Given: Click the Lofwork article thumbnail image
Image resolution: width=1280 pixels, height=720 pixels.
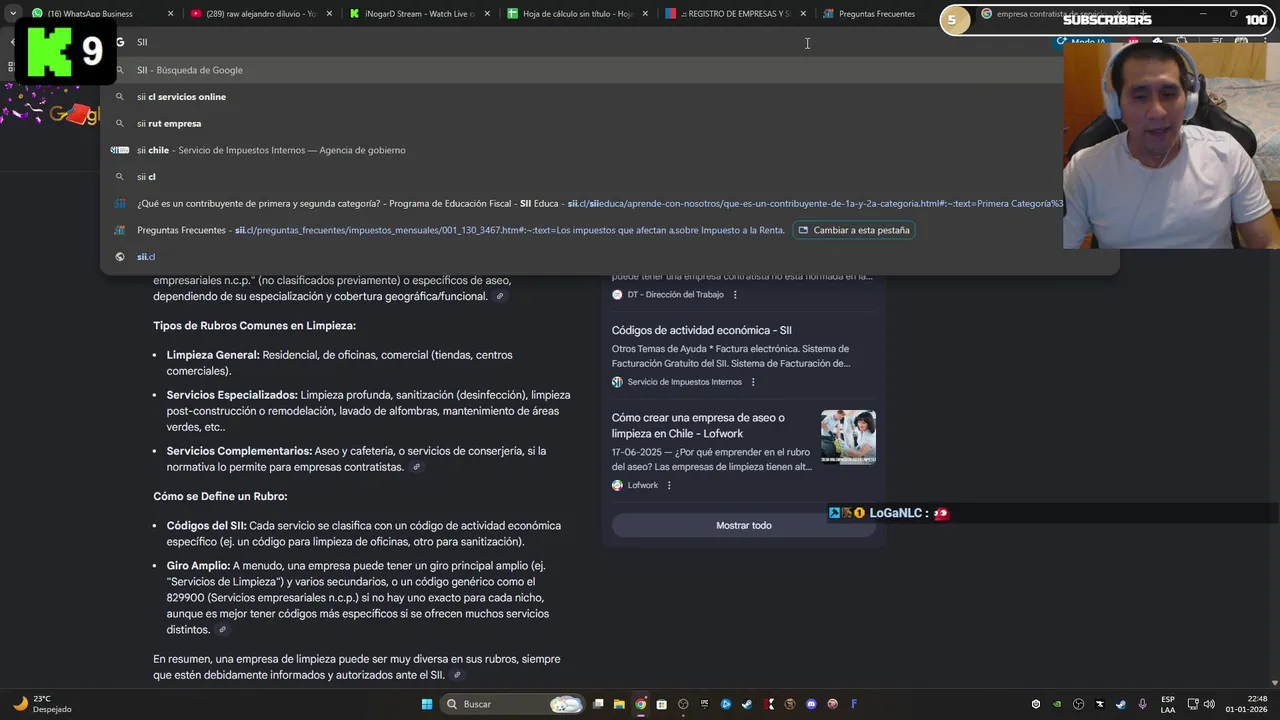Looking at the screenshot, I should click(848, 437).
